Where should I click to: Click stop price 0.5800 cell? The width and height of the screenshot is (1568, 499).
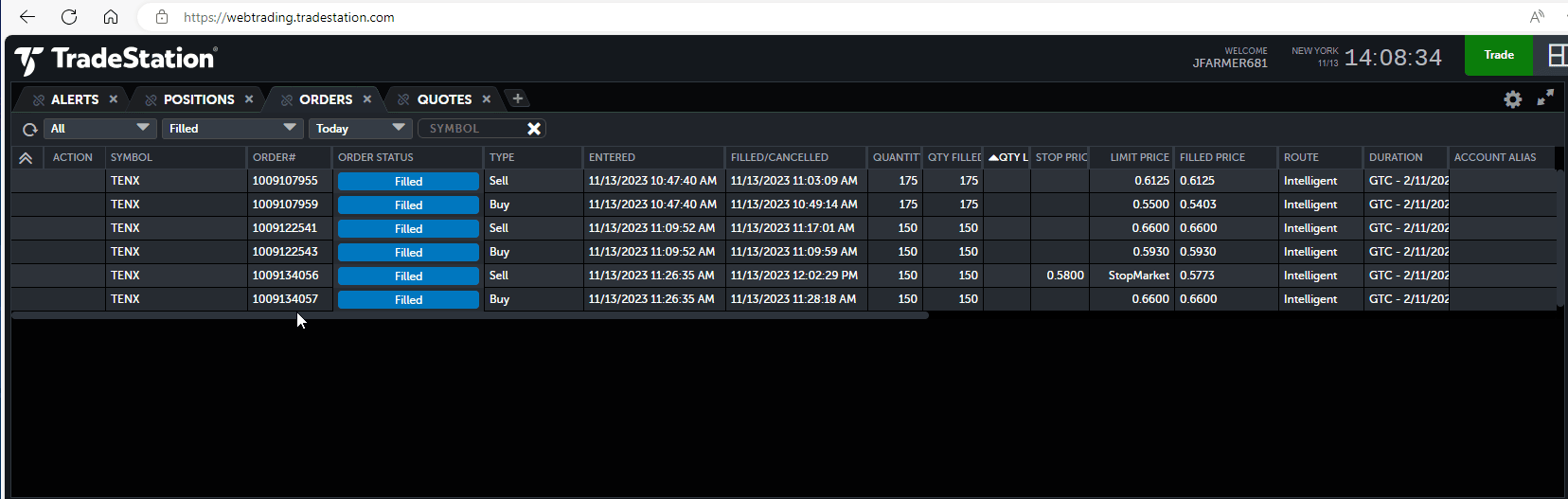point(1060,276)
